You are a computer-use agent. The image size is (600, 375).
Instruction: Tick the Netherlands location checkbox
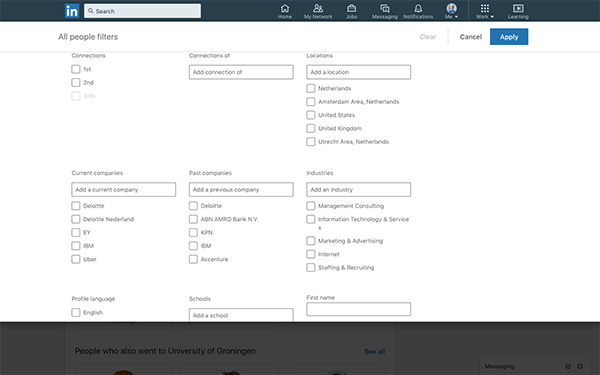pyautogui.click(x=311, y=88)
